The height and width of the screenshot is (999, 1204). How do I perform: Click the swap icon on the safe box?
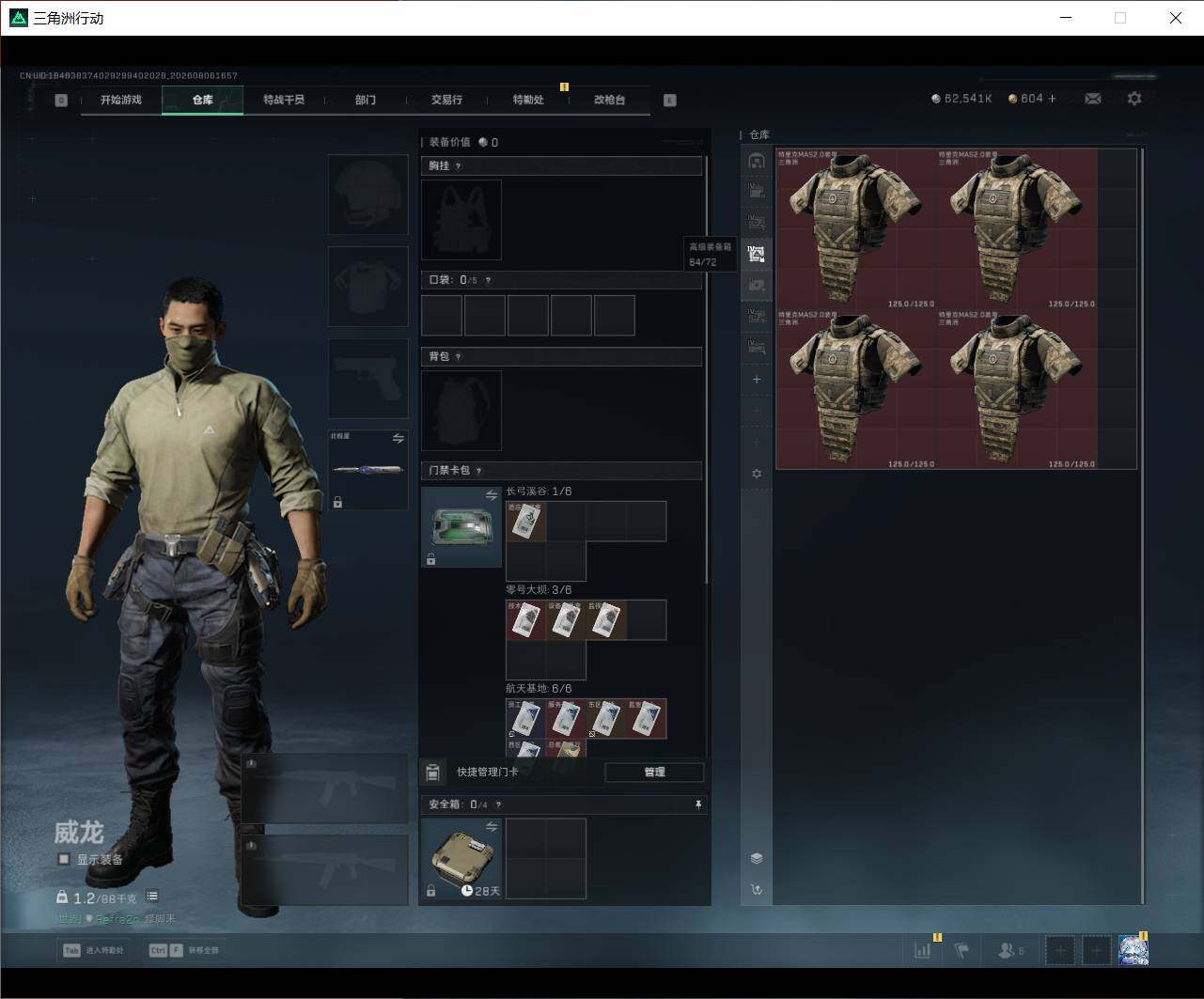click(x=491, y=827)
